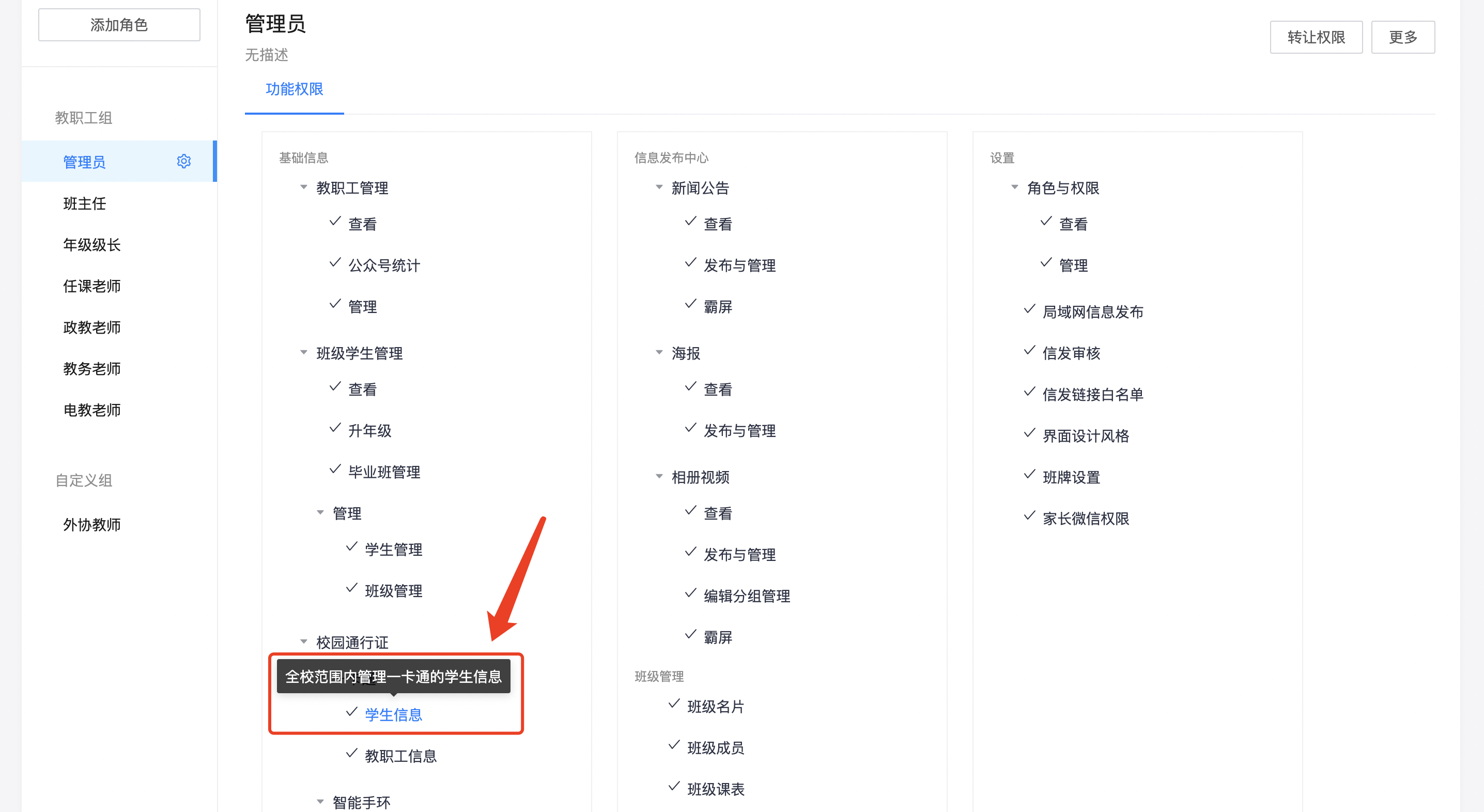Open the 功能权限 tab
Screen dimensions: 1484x812
[294, 89]
